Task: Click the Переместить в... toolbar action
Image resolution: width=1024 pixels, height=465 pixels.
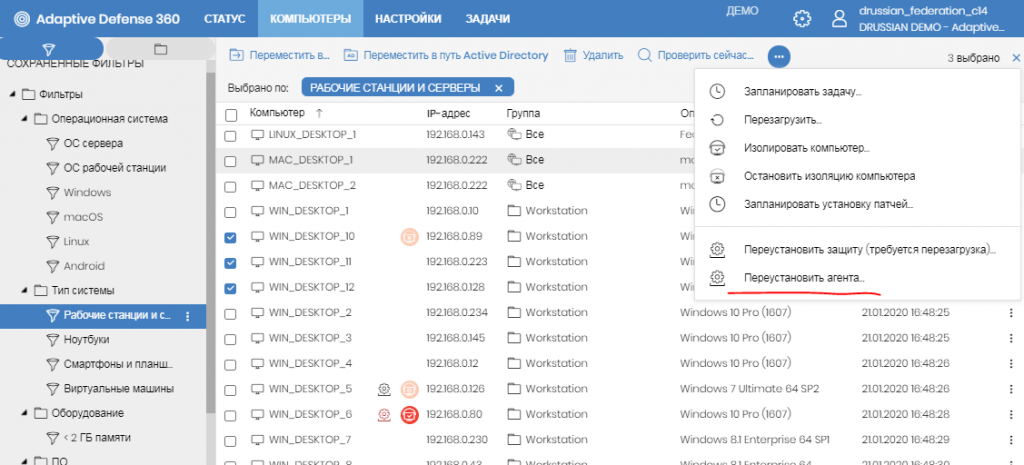Action: pyautogui.click(x=280, y=56)
